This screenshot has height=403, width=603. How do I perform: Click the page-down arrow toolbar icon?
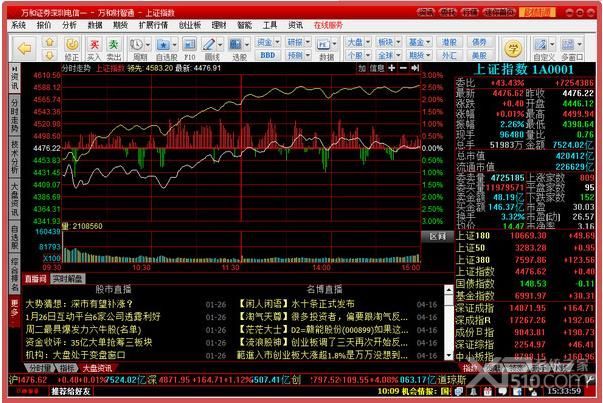(50, 55)
